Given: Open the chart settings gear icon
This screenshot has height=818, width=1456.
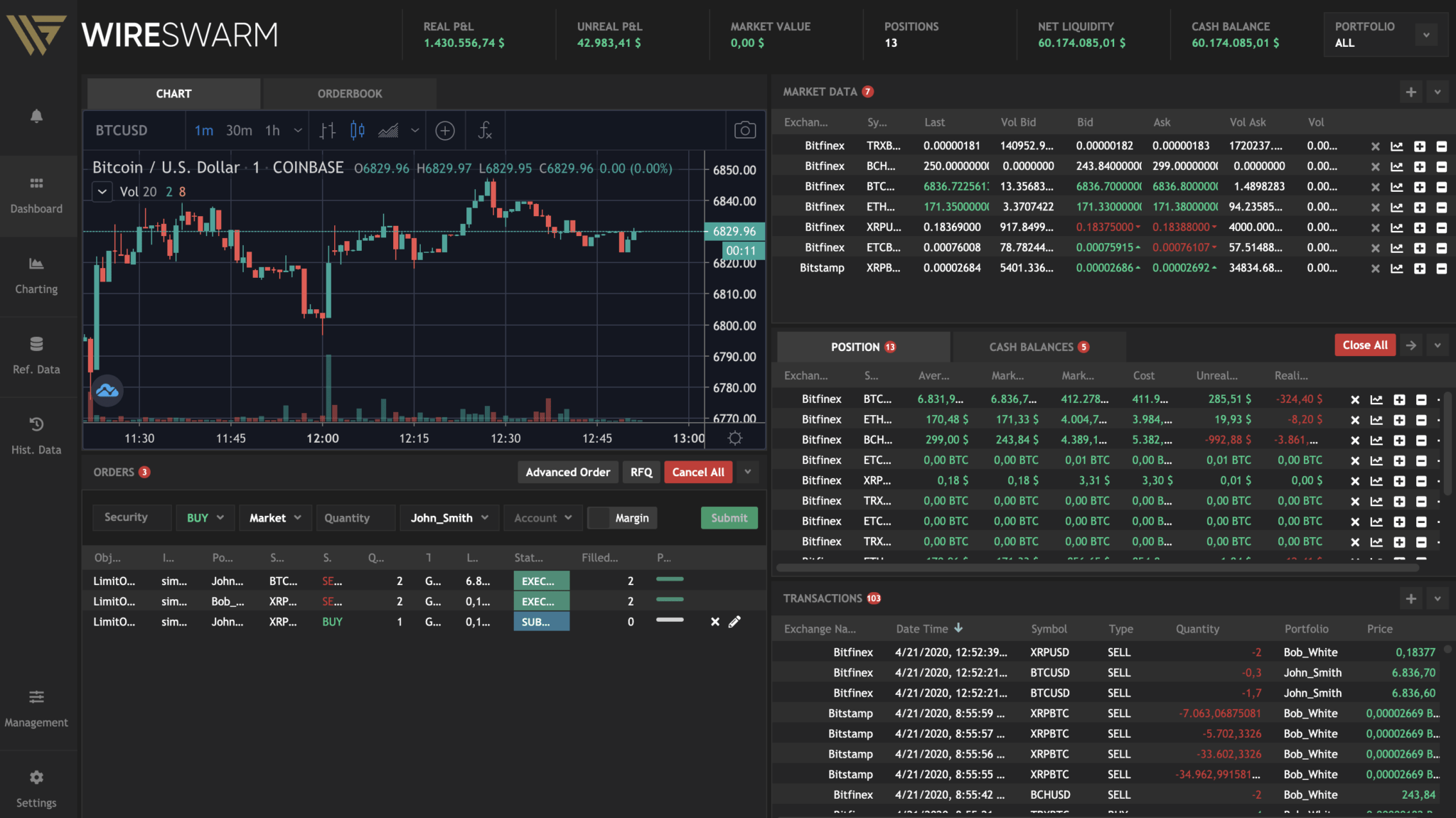Looking at the screenshot, I should click(x=735, y=438).
